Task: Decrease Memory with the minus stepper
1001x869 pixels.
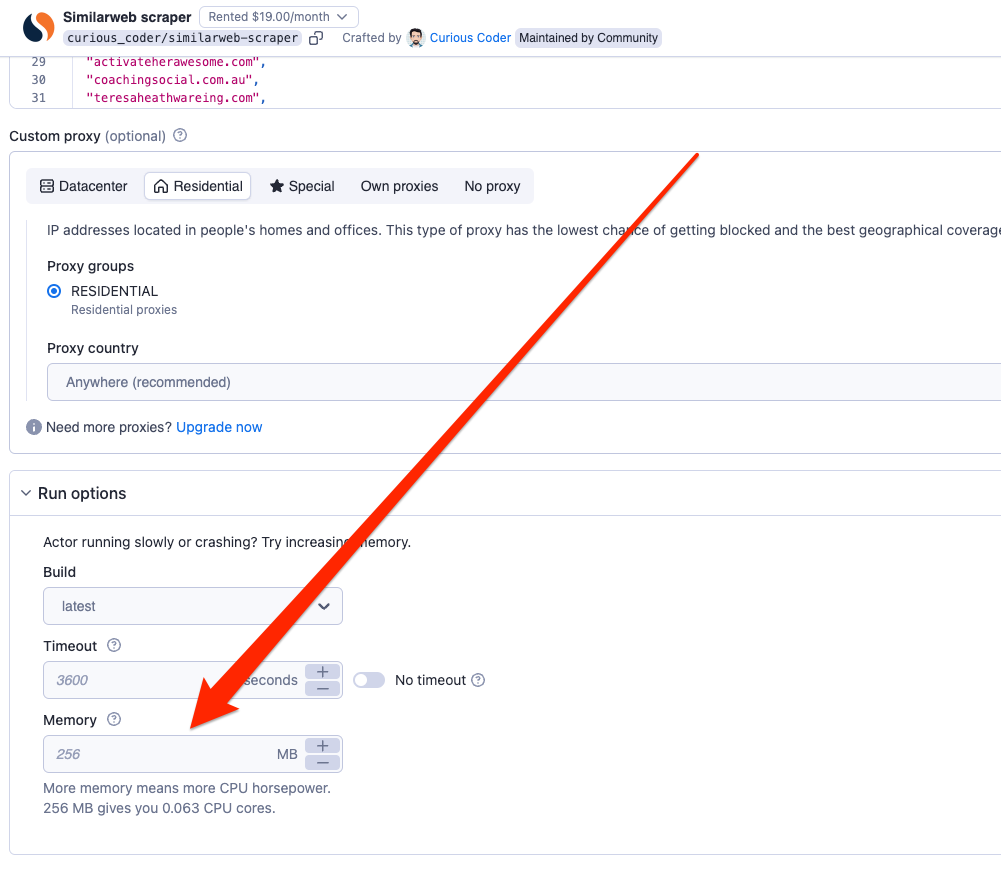Action: 322,763
